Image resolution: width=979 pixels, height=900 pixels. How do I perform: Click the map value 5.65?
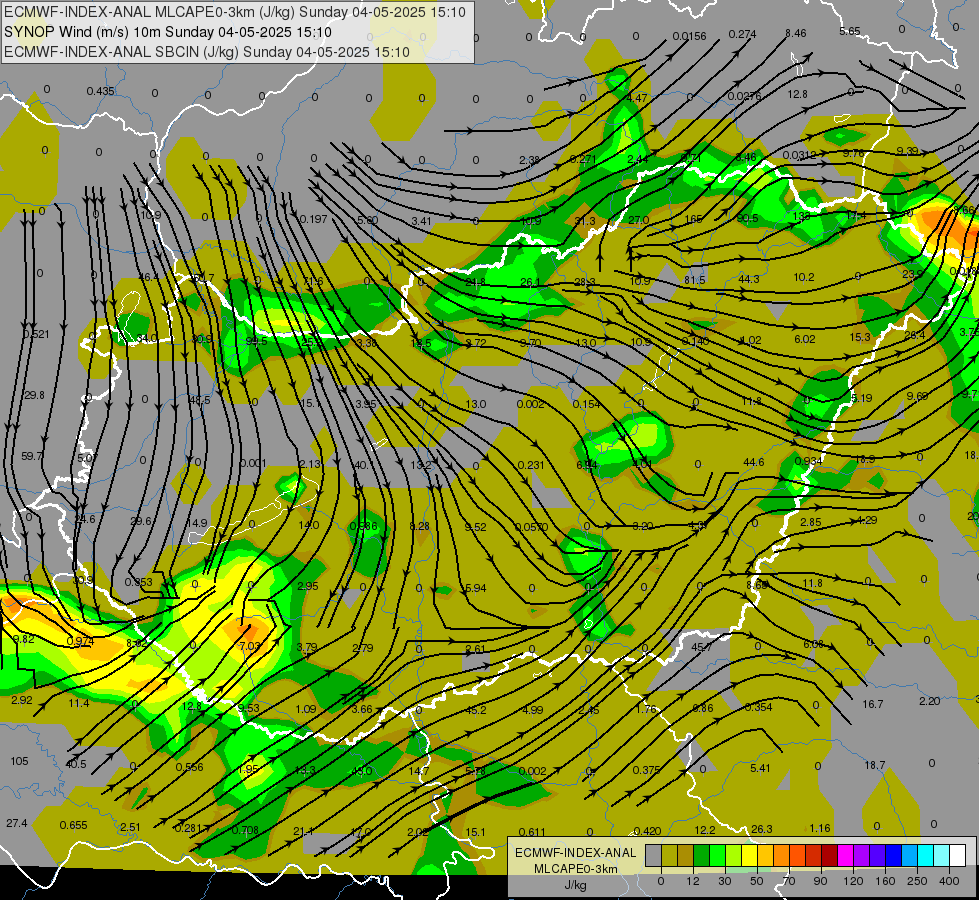coord(850,31)
